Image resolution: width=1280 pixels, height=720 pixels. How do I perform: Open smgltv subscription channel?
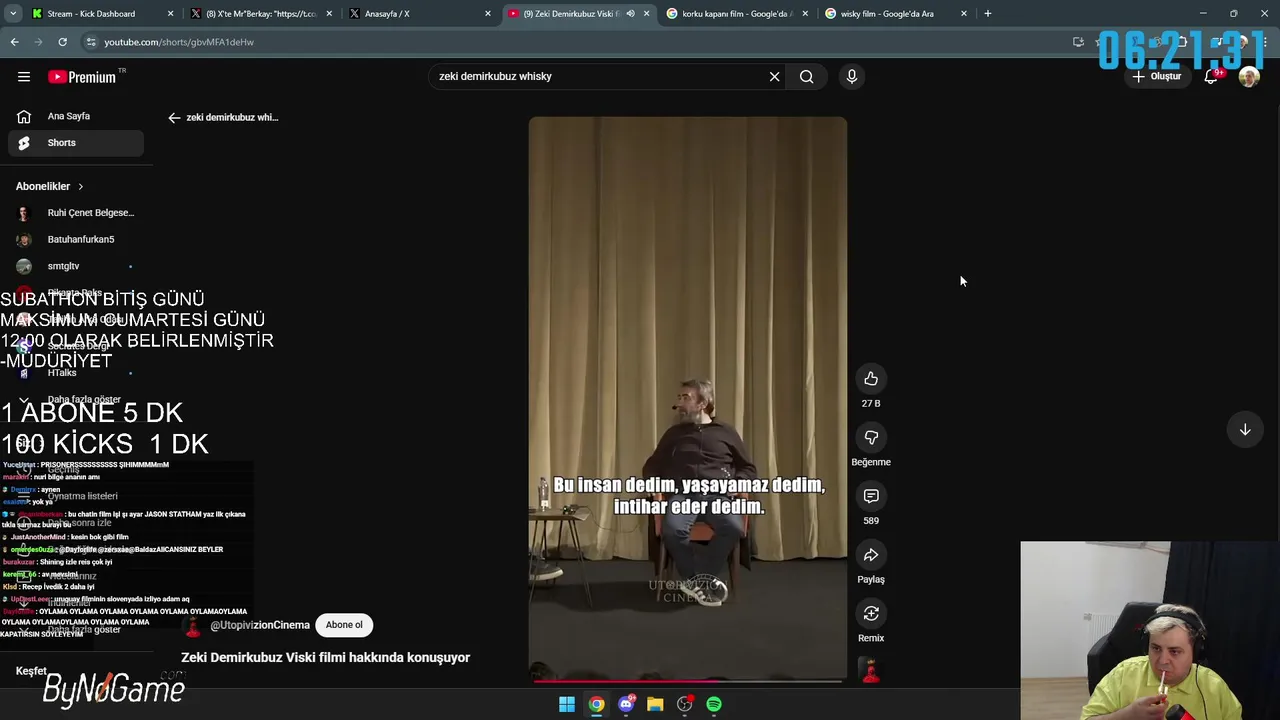click(x=76, y=266)
